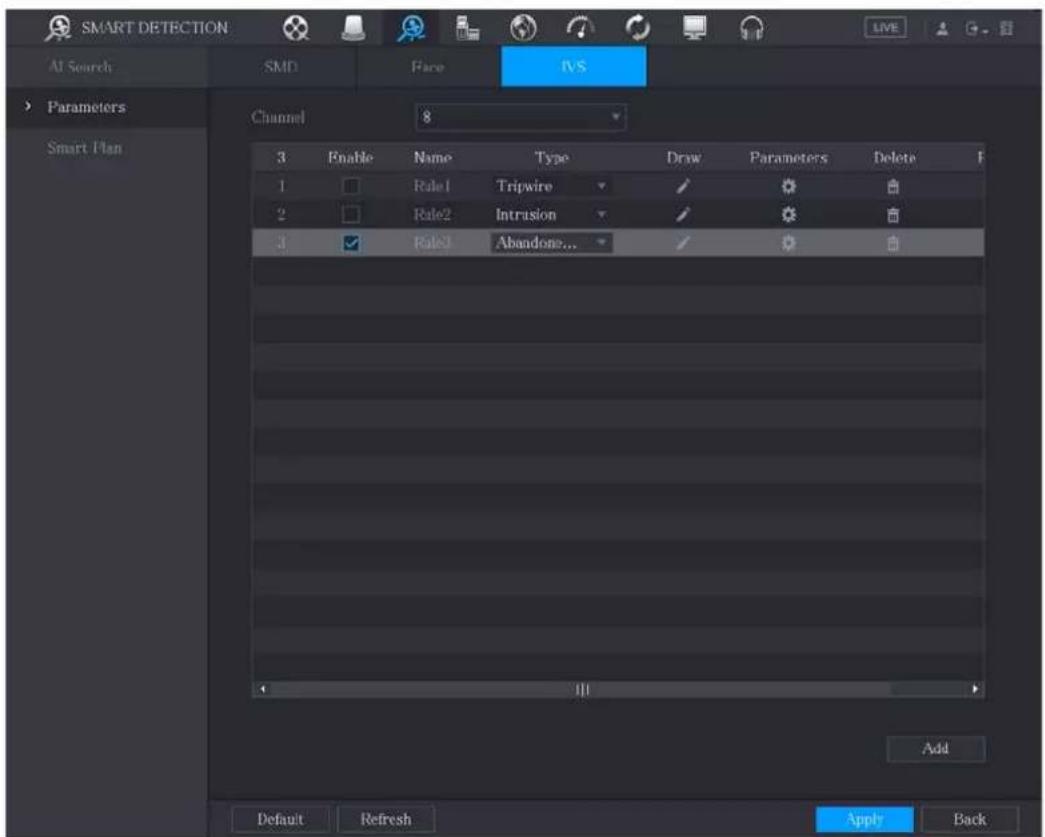Delete Rule3 with trash icon
This screenshot has width=1045, height=837.
[894, 243]
